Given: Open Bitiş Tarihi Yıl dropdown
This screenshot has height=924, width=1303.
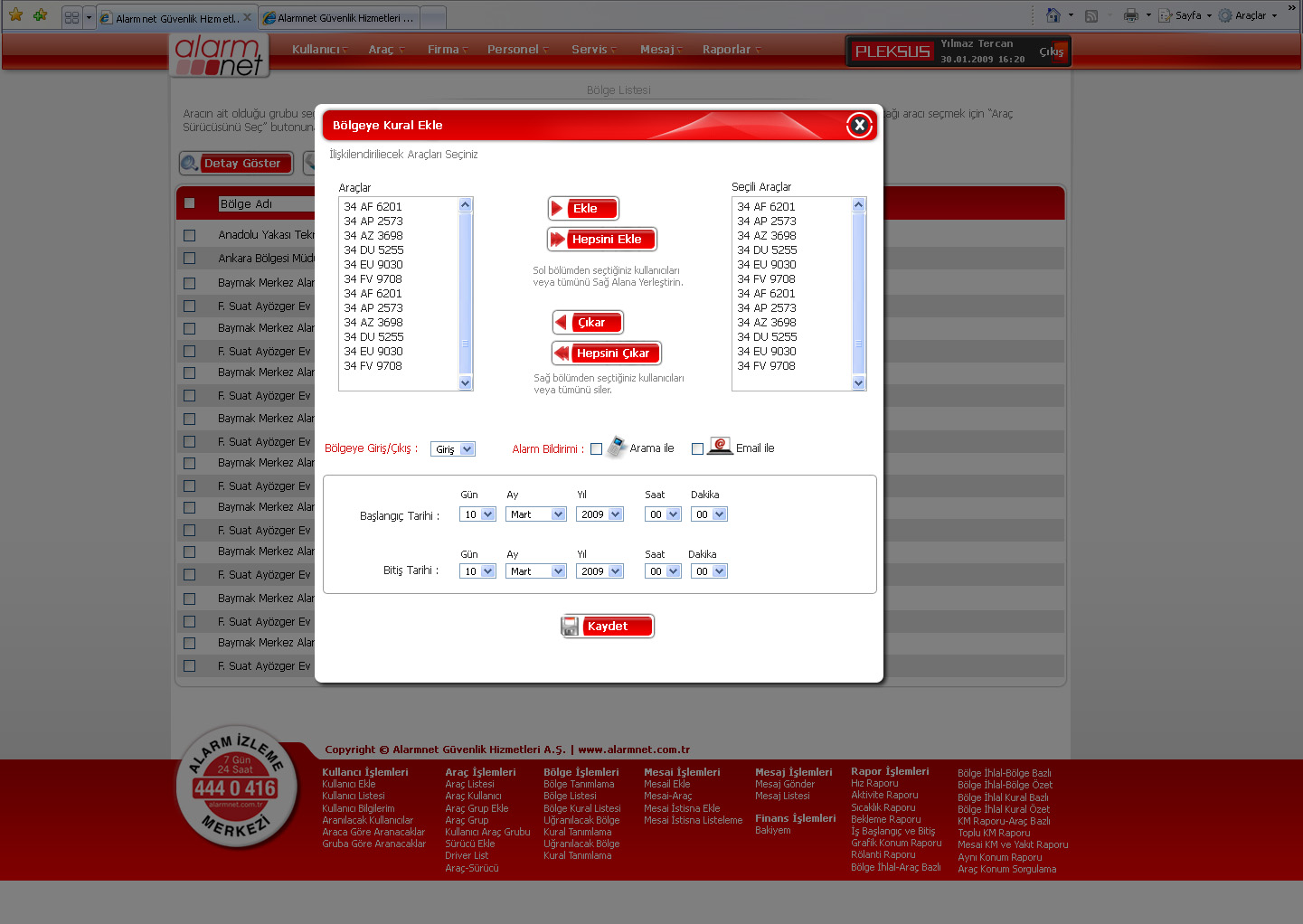Looking at the screenshot, I should point(601,571).
